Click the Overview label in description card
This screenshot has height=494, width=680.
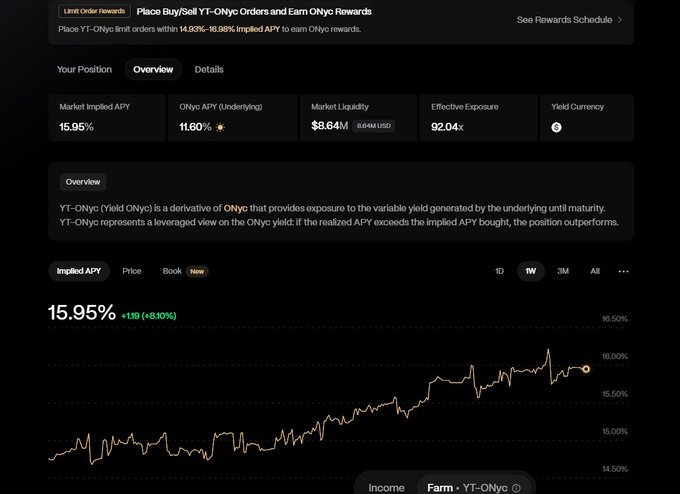tap(83, 182)
